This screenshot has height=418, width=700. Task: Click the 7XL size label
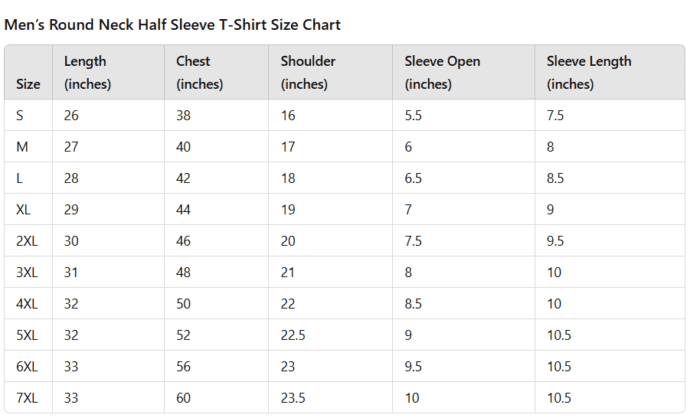coord(27,398)
